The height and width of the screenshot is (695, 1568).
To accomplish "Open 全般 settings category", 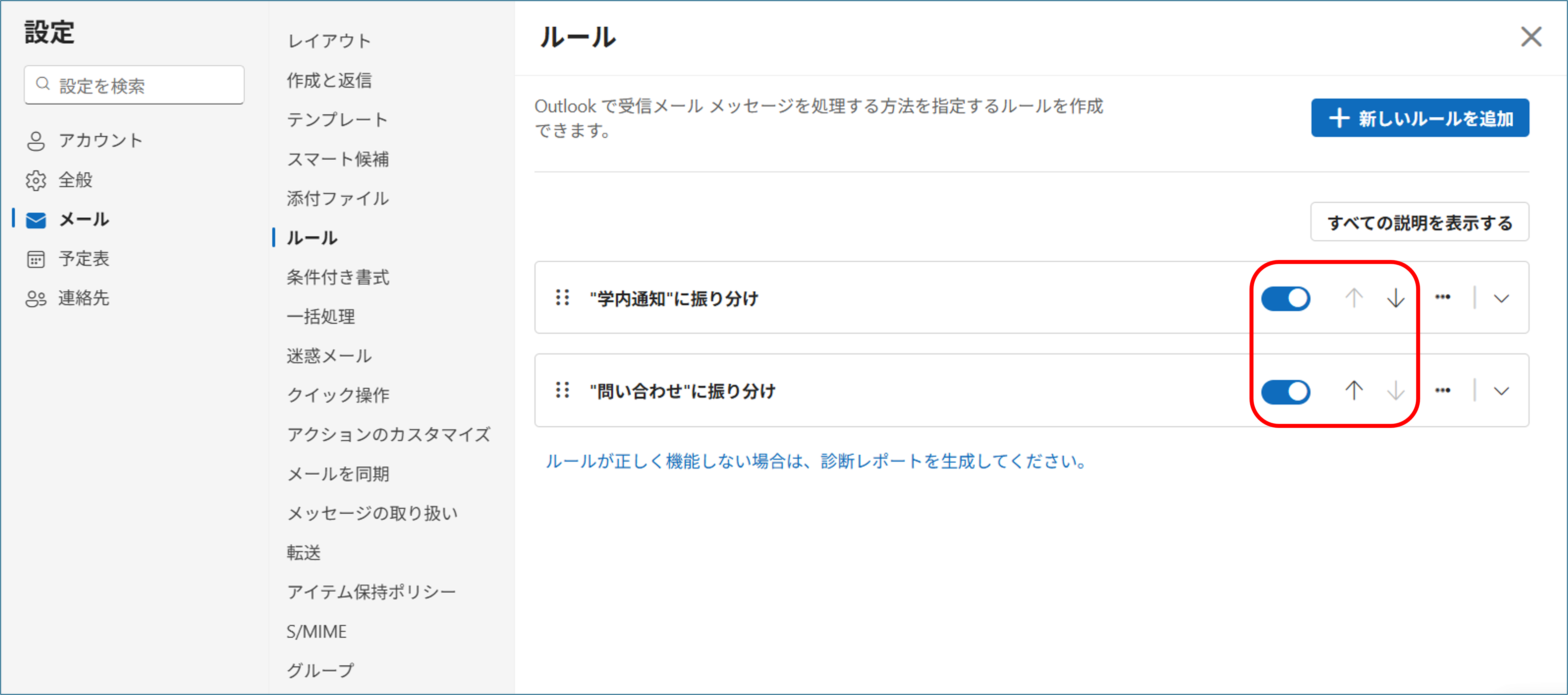I will (59, 180).
